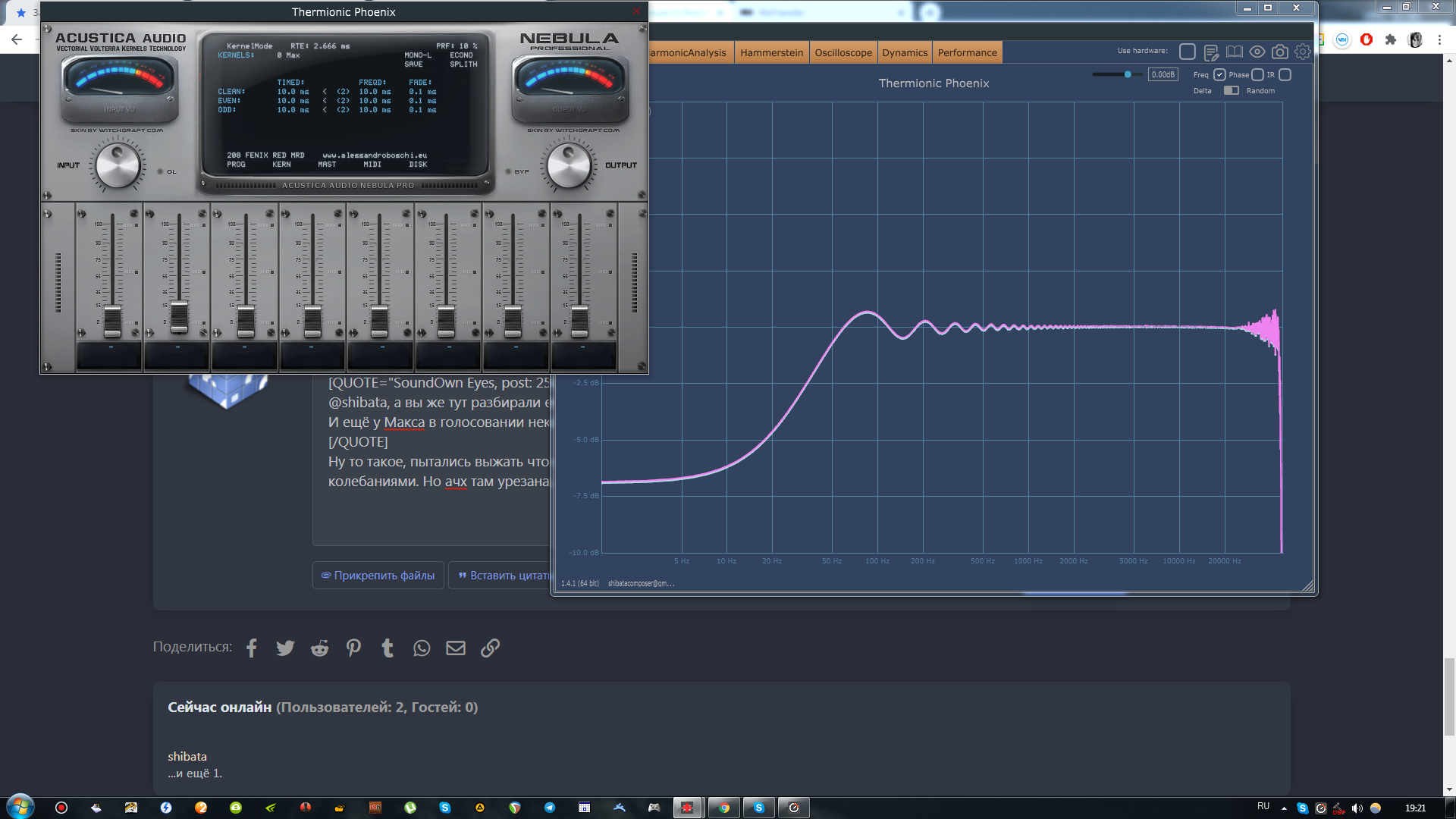Image resolution: width=1456 pixels, height=819 pixels.
Task: Toggle SPLITH option in Nebula display
Action: (463, 64)
